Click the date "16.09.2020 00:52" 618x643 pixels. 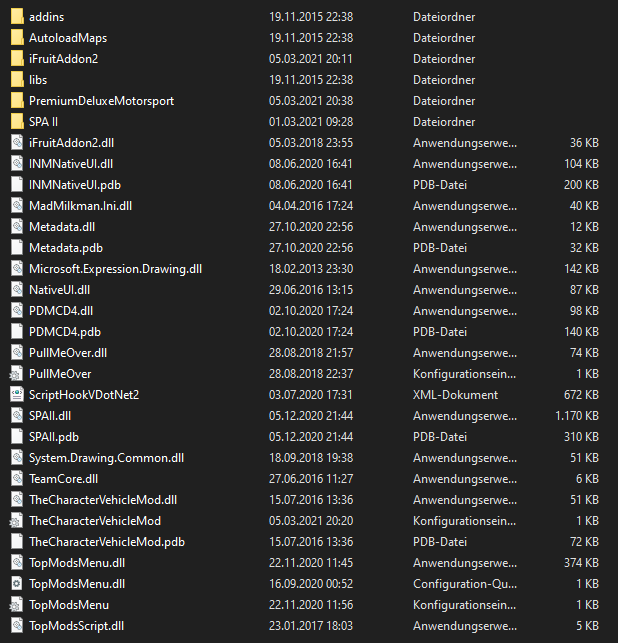tap(311, 584)
